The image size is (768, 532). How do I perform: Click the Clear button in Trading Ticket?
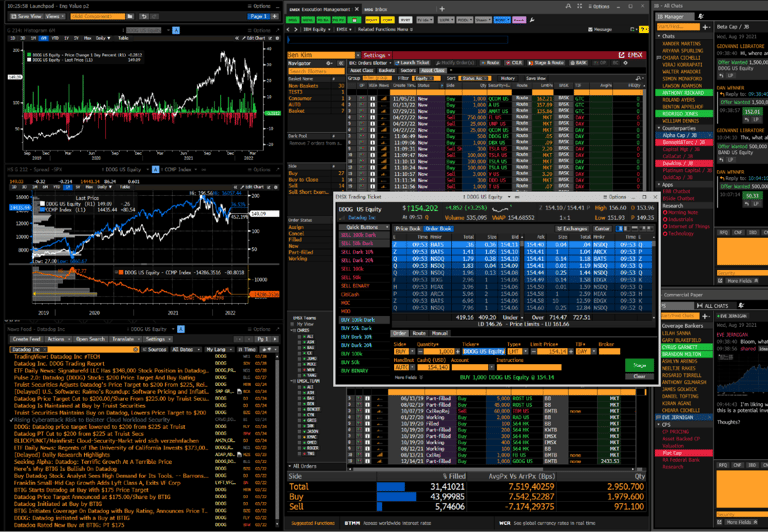[639, 377]
